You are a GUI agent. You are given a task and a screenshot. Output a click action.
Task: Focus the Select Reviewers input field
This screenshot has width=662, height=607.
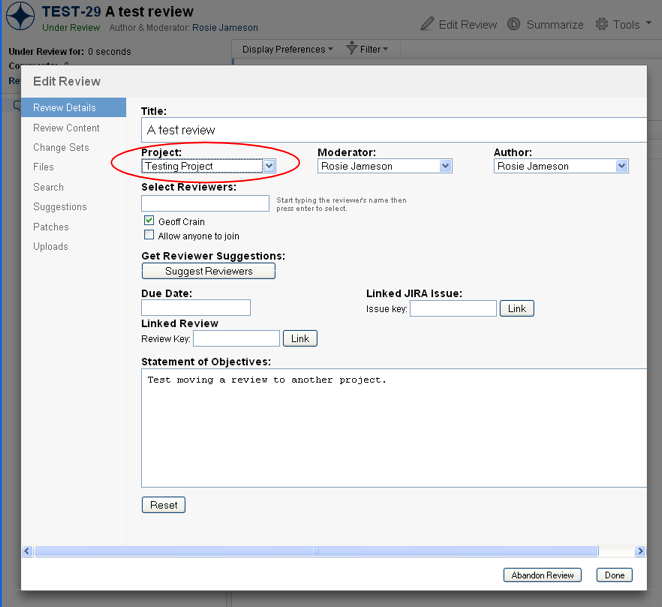tap(205, 203)
